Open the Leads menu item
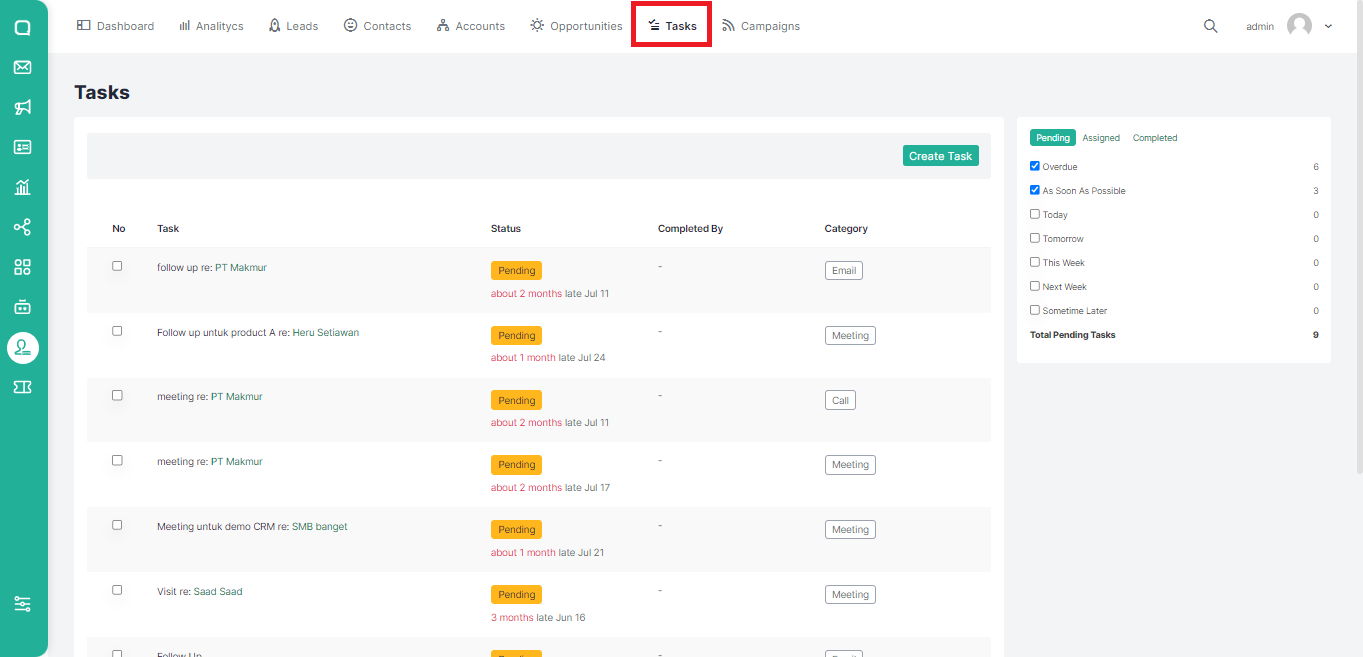The height and width of the screenshot is (657, 1363). [x=293, y=26]
